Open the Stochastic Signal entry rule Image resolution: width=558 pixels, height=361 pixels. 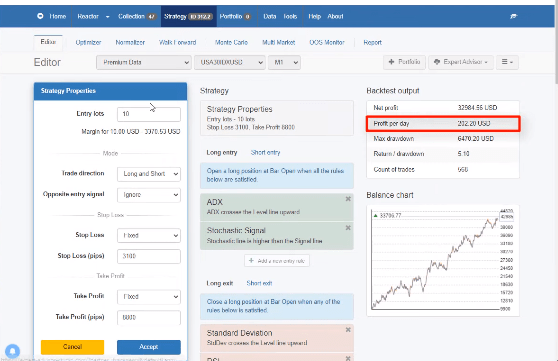click(277, 236)
